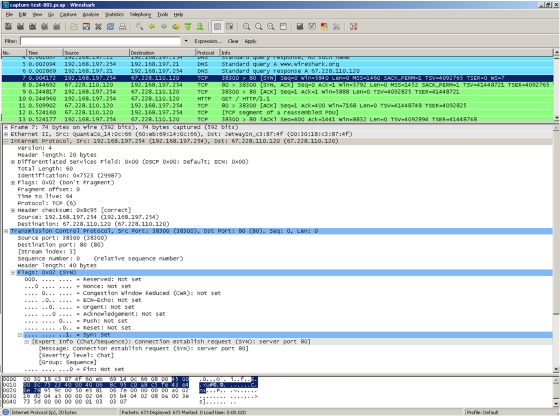Find a packet with the magnifier icon

click(x=140, y=26)
